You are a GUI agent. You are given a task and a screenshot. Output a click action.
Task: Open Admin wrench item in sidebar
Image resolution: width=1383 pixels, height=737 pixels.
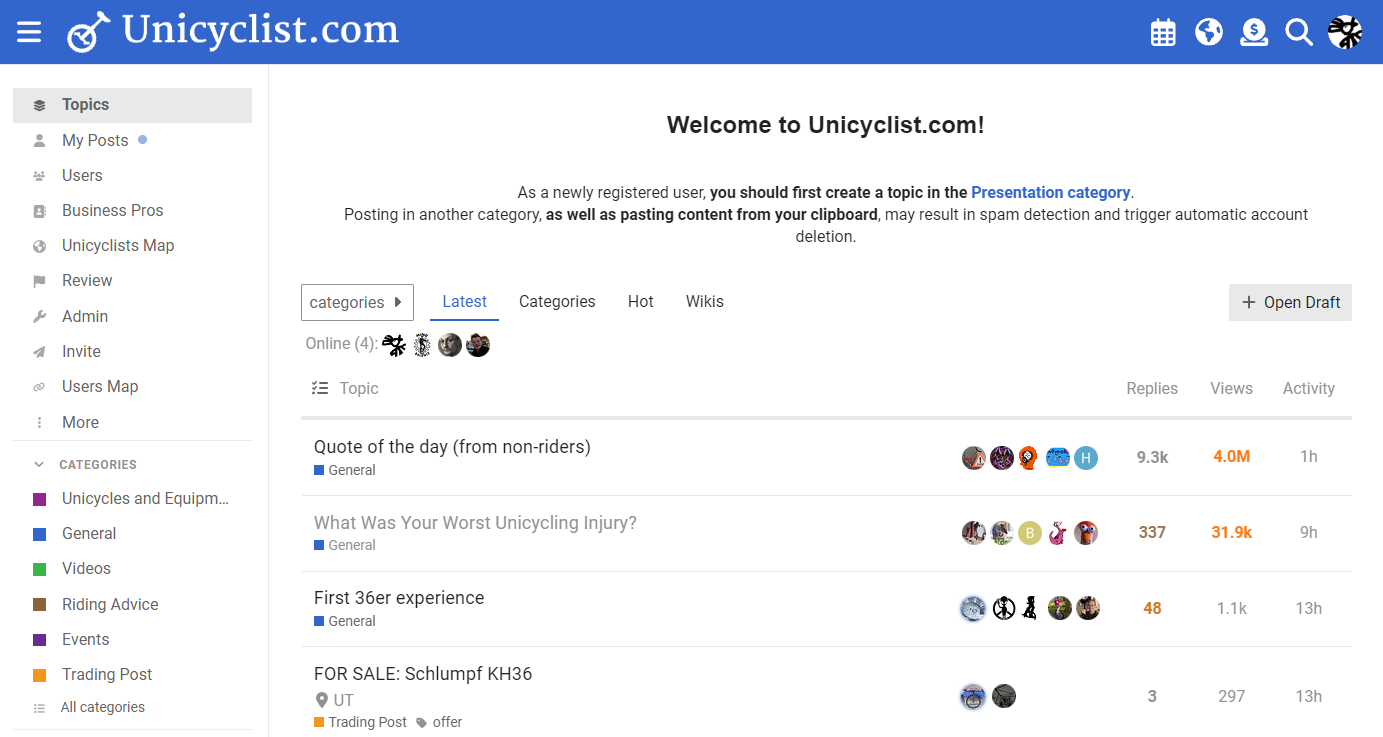click(85, 316)
